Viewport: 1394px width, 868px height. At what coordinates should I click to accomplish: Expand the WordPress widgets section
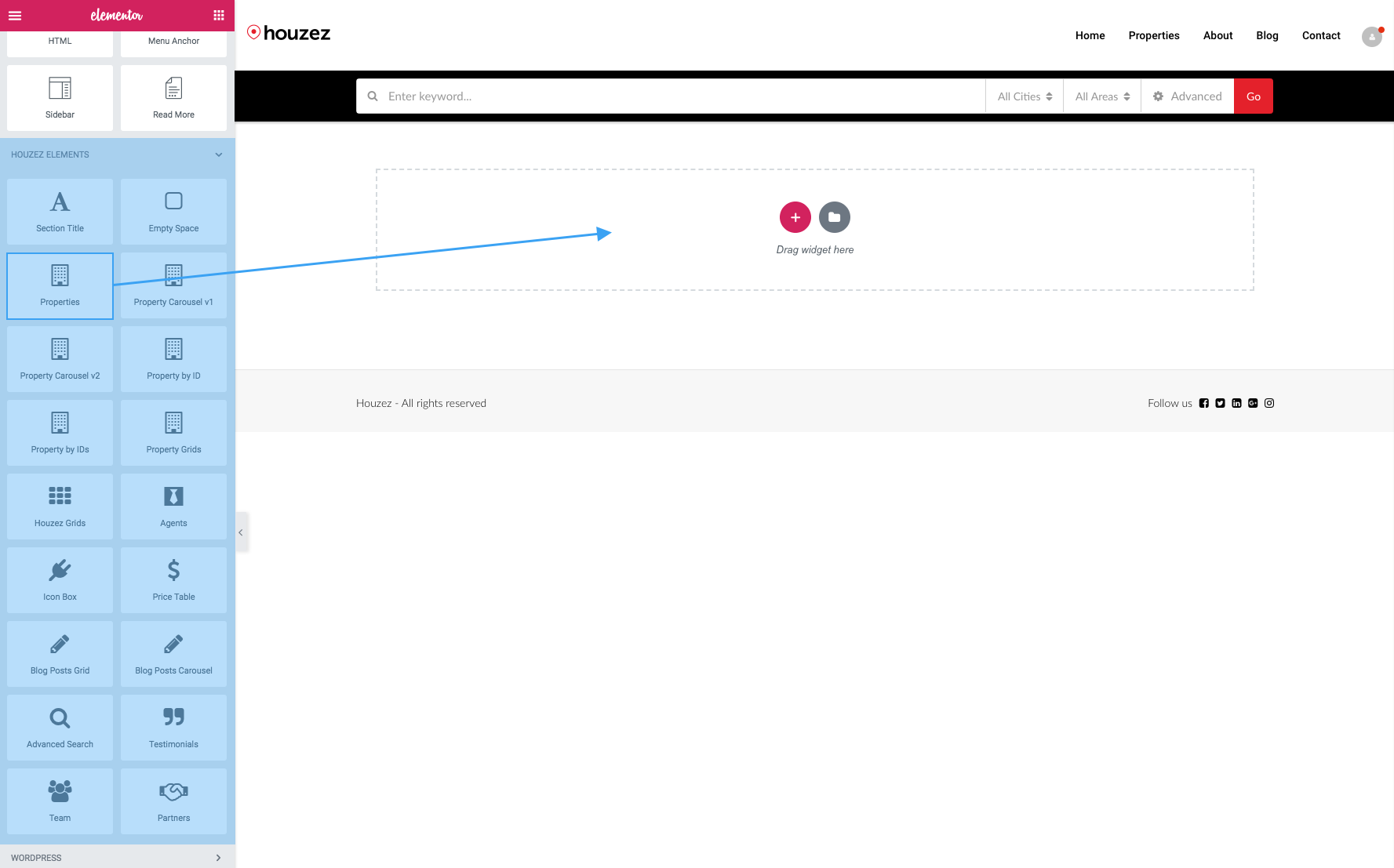tap(118, 857)
